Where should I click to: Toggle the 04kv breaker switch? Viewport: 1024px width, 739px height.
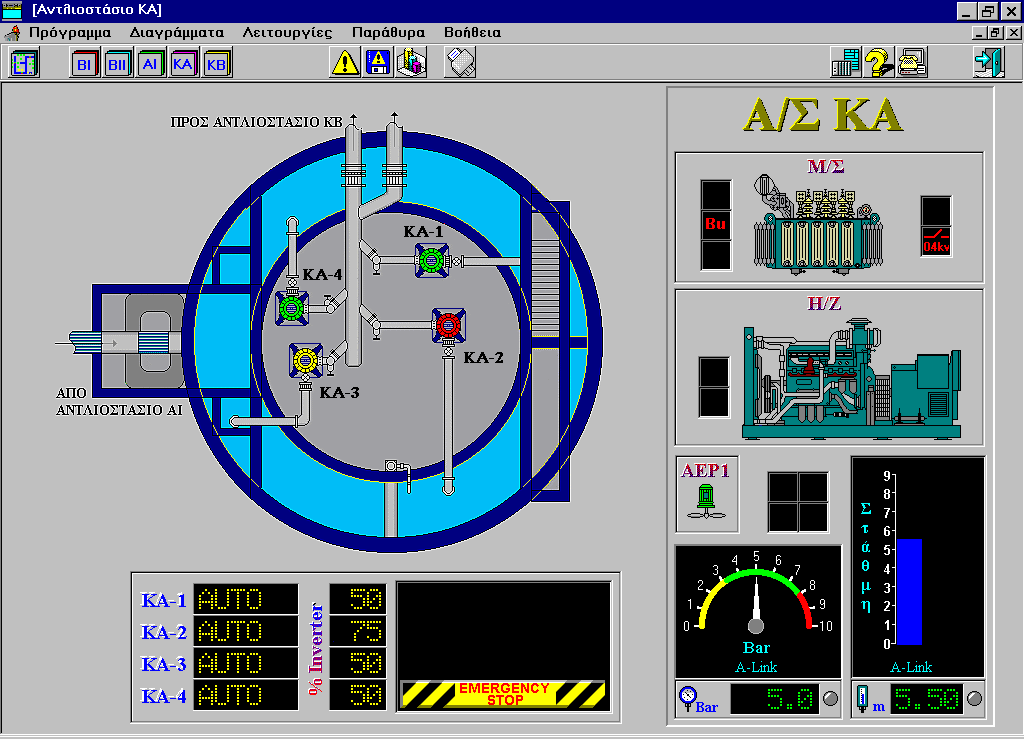coord(936,241)
